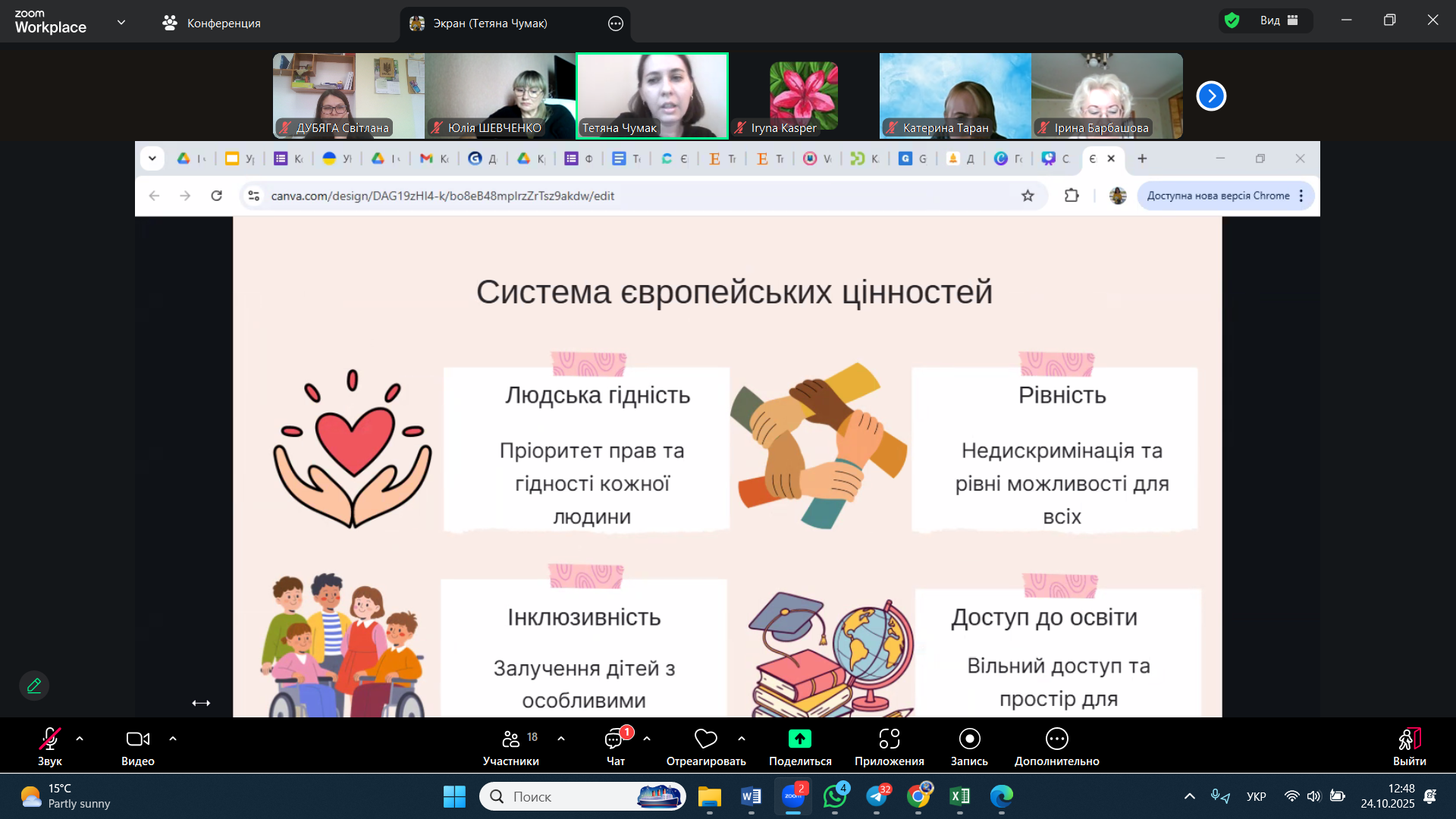Open the Участники participants panel

511,739
